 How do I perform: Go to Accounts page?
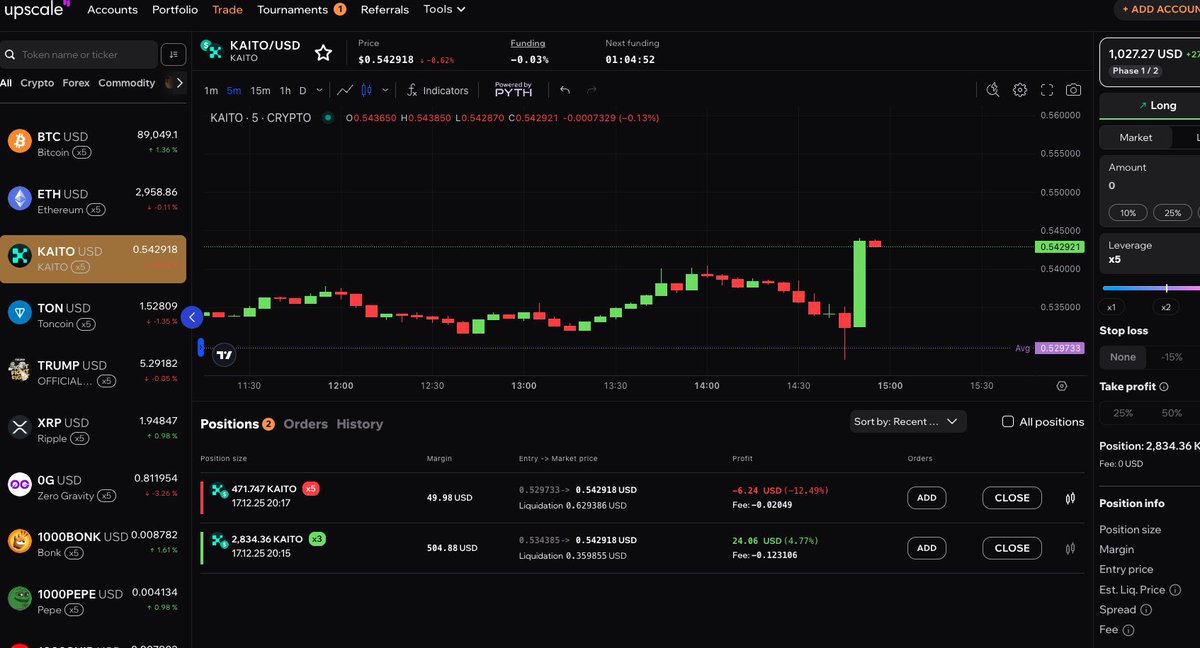click(x=112, y=9)
